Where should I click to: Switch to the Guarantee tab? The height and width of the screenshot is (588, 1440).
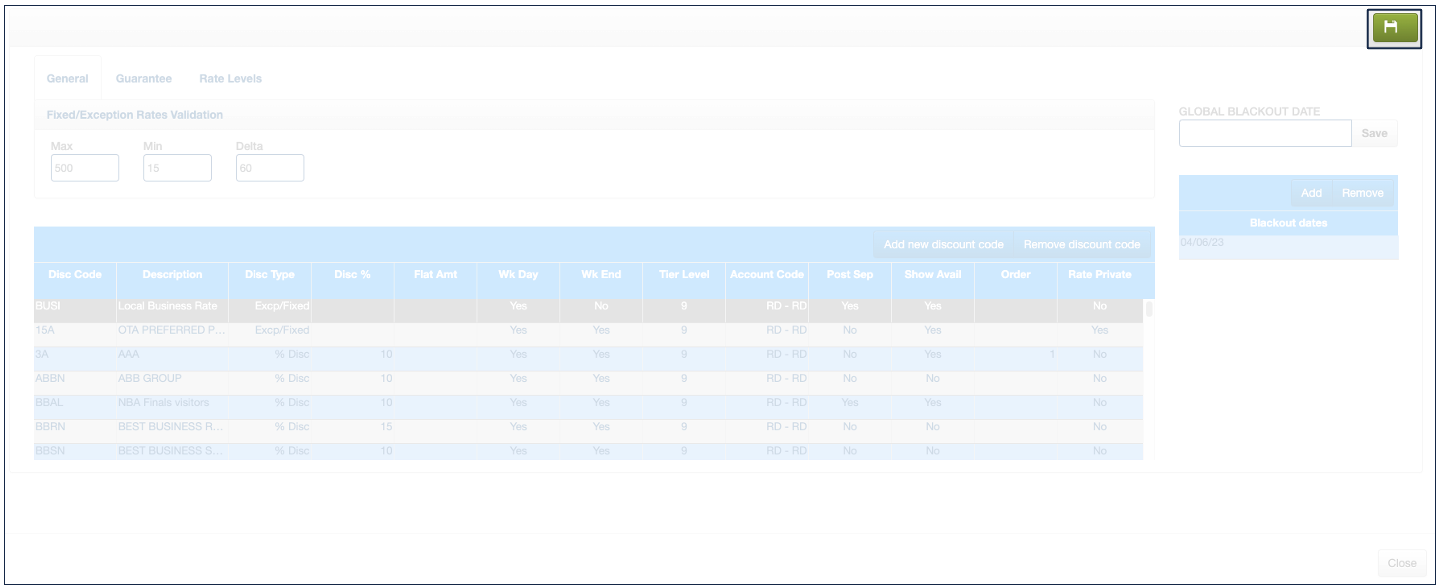coord(143,79)
